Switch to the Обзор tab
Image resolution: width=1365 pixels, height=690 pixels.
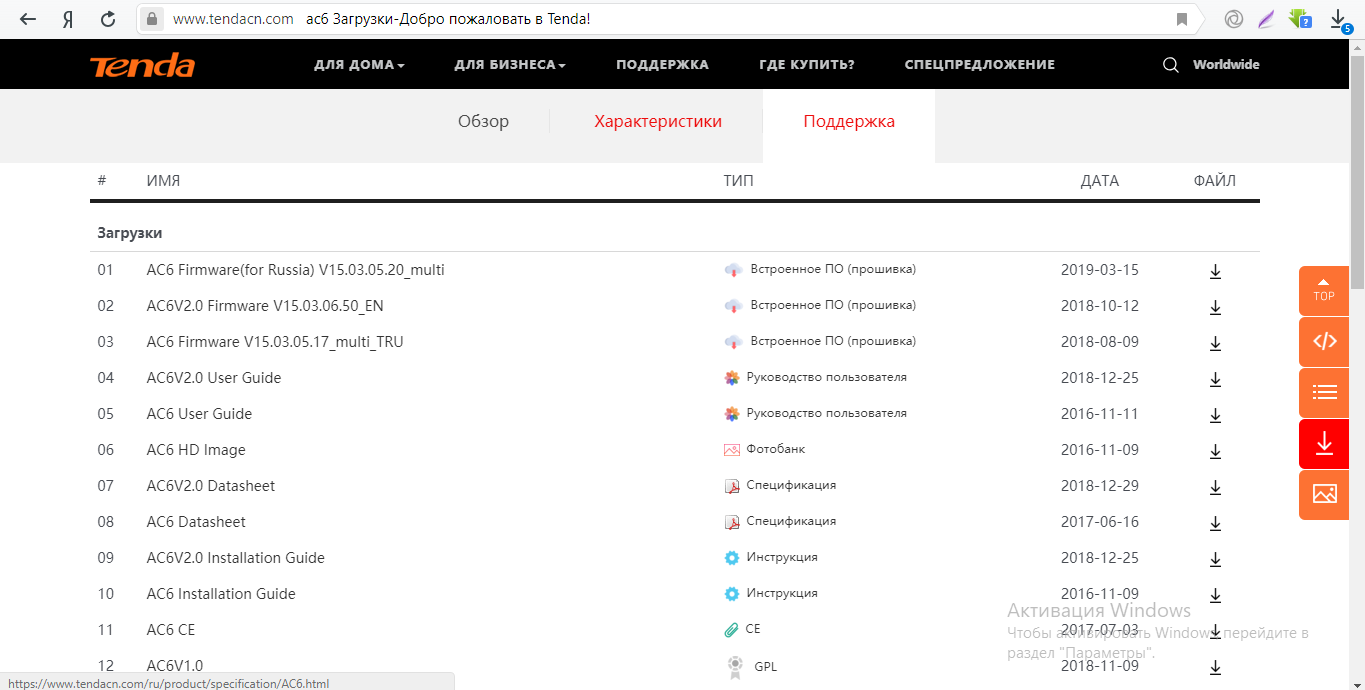click(x=483, y=122)
